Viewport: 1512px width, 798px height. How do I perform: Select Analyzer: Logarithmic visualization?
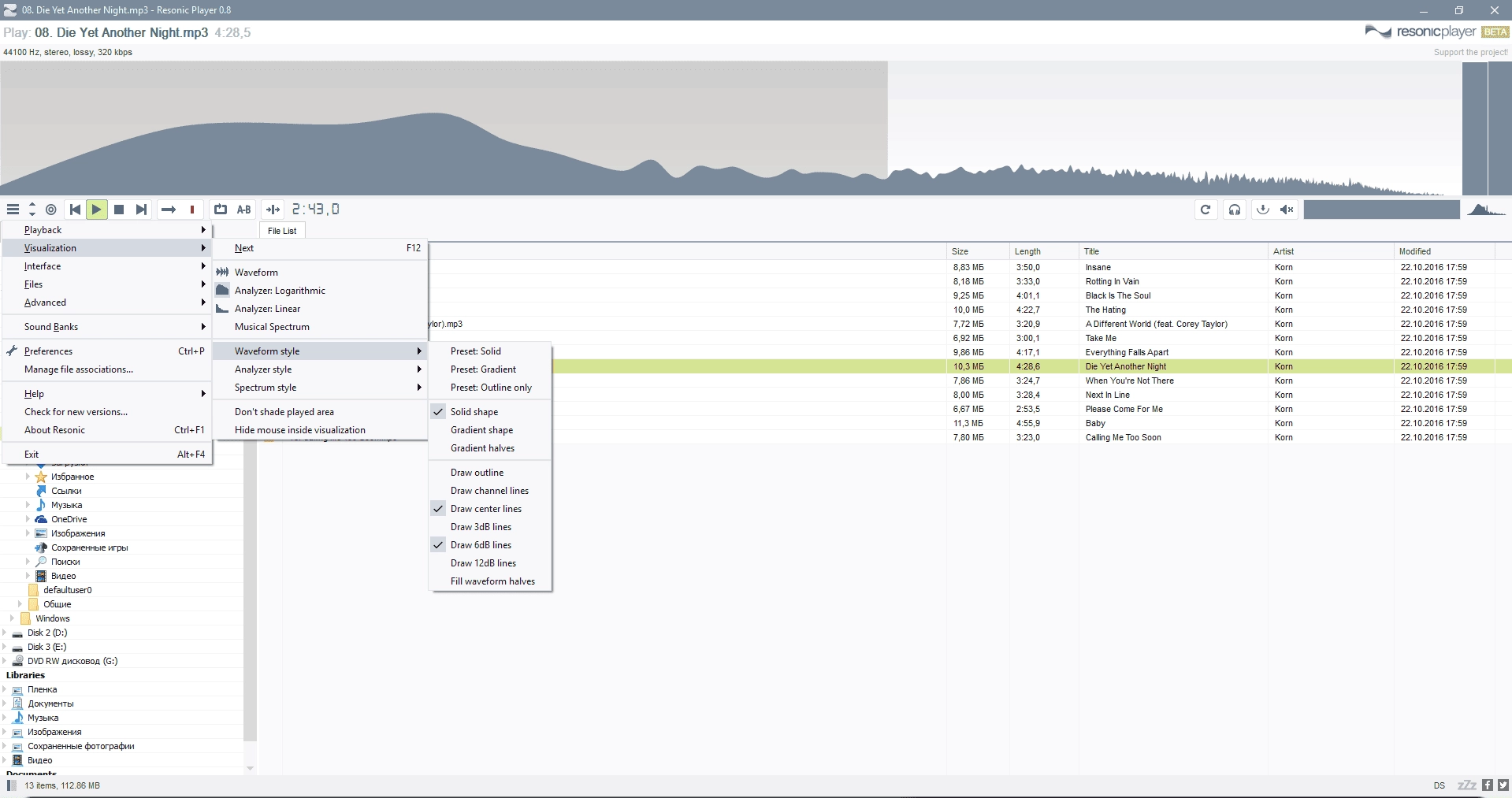(320, 291)
